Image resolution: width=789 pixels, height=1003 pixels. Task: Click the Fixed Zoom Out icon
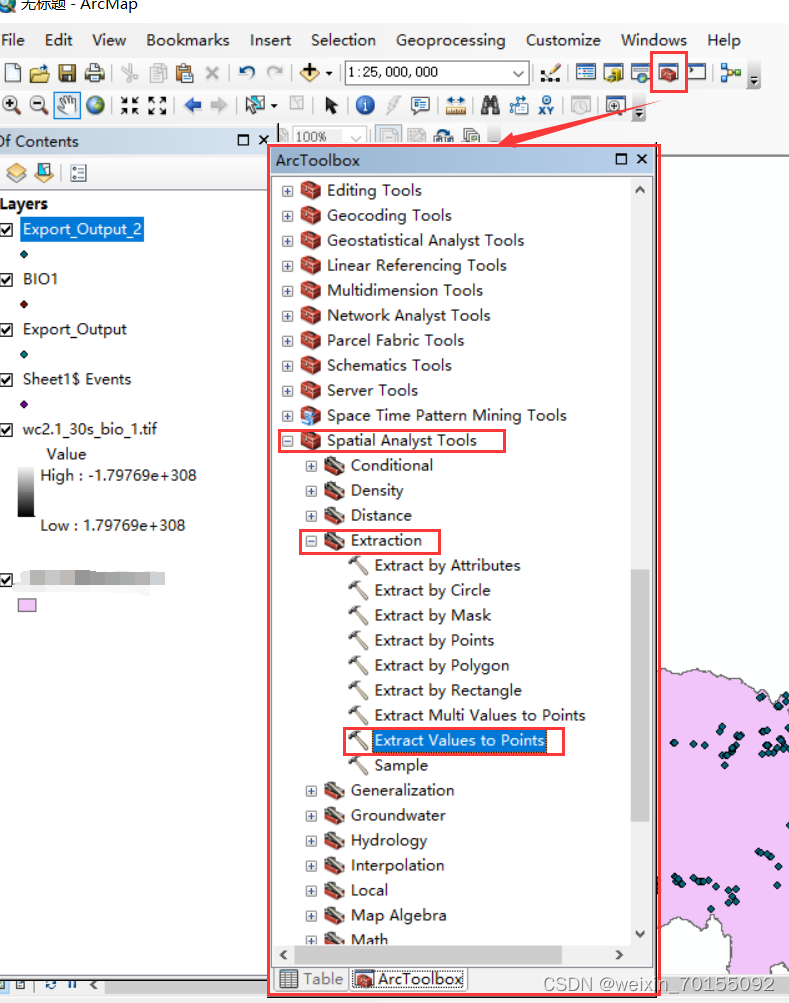click(x=157, y=105)
